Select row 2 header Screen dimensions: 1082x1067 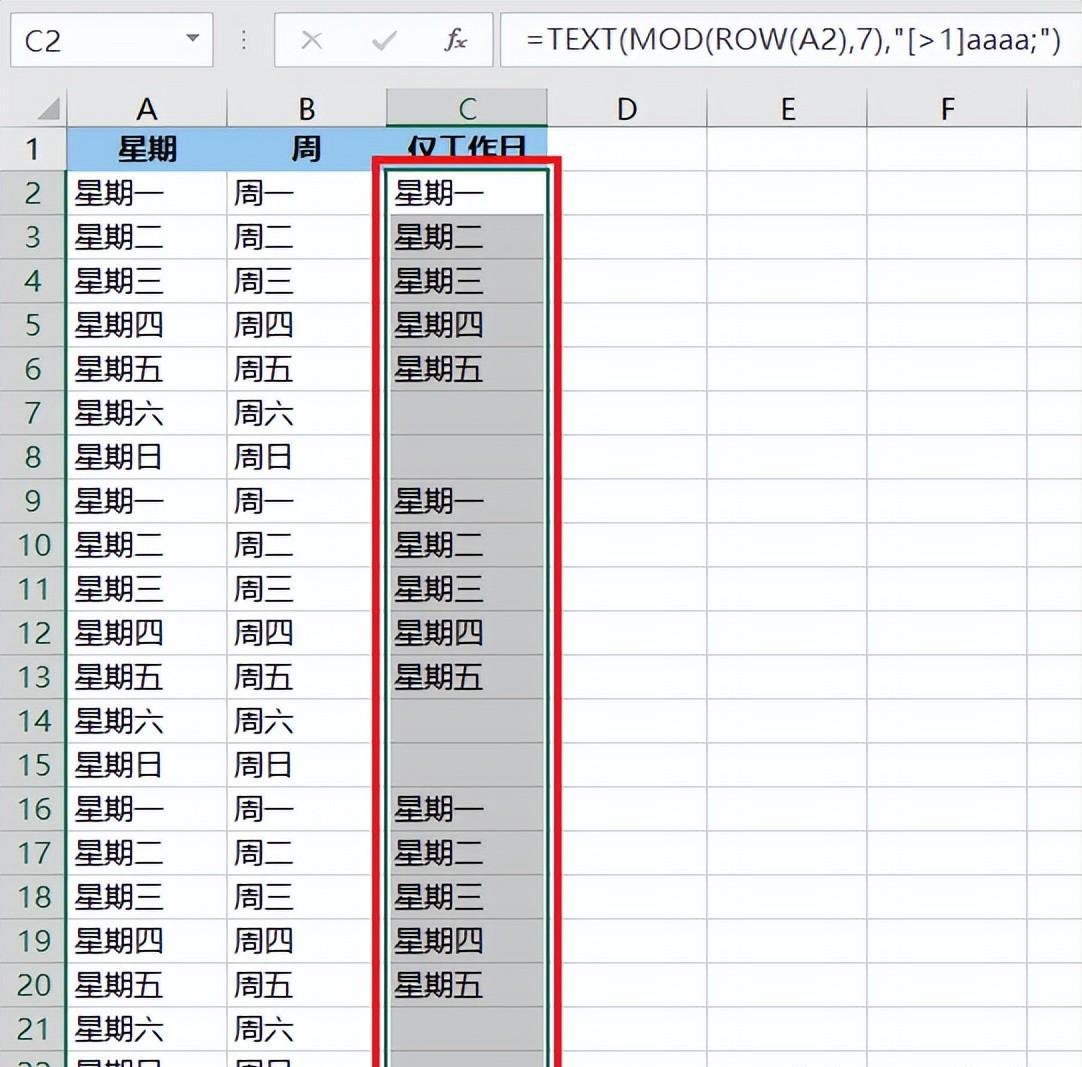(32, 193)
